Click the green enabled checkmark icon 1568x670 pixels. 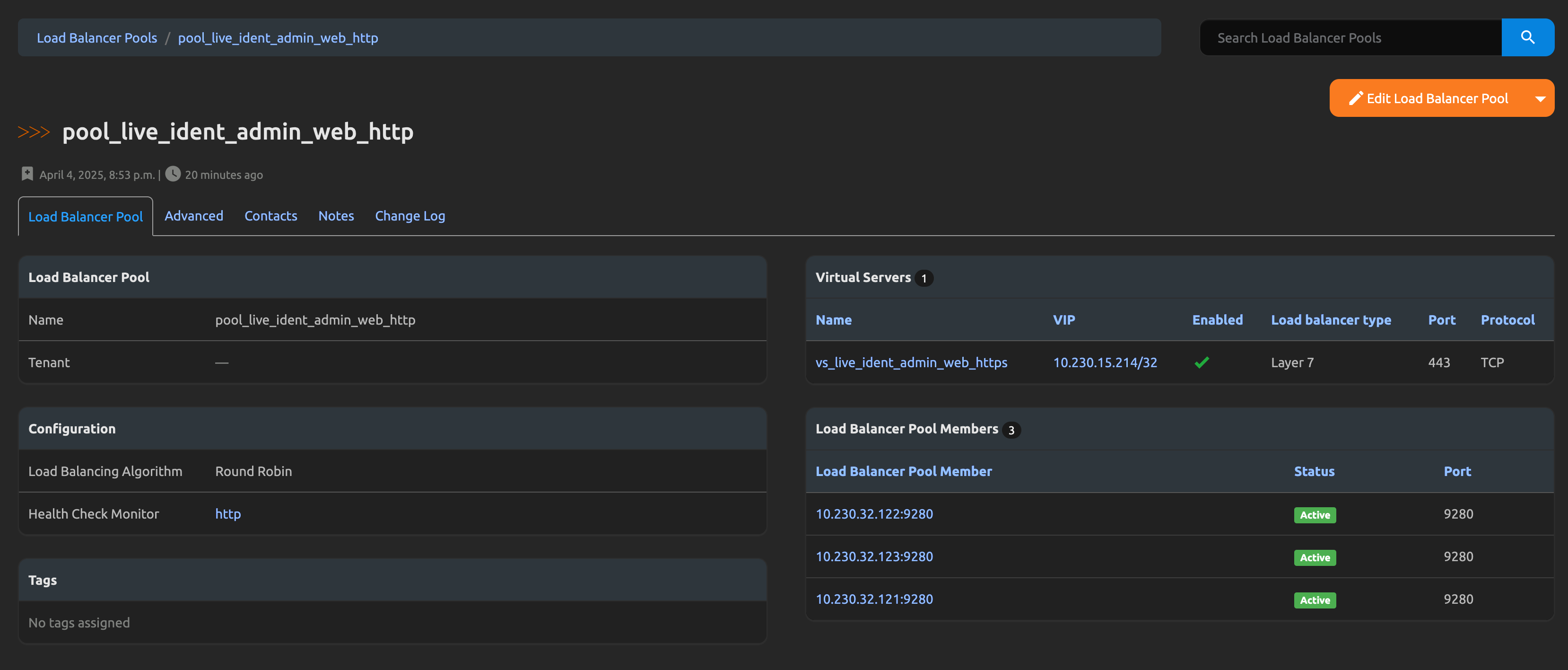1202,362
